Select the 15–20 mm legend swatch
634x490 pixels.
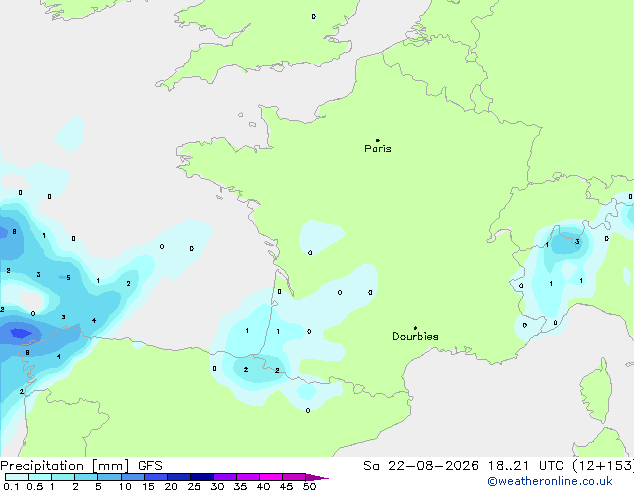click(x=156, y=477)
